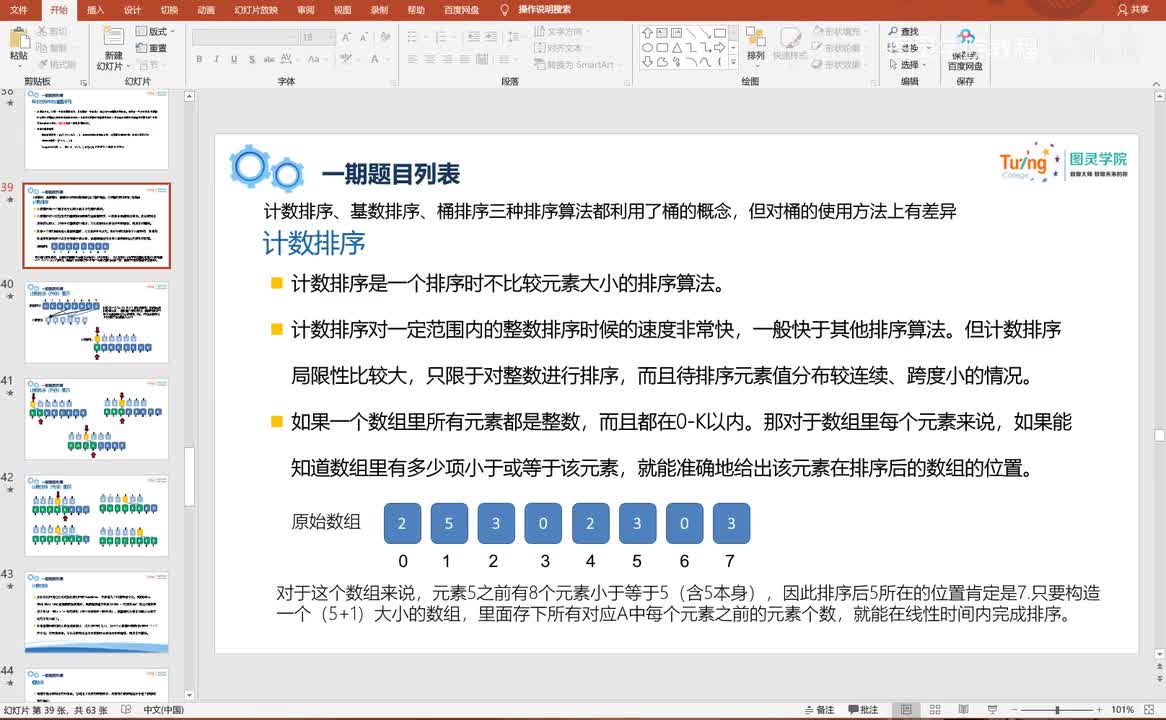Switch to Normal view icon
Image resolution: width=1166 pixels, height=720 pixels.
click(906, 710)
